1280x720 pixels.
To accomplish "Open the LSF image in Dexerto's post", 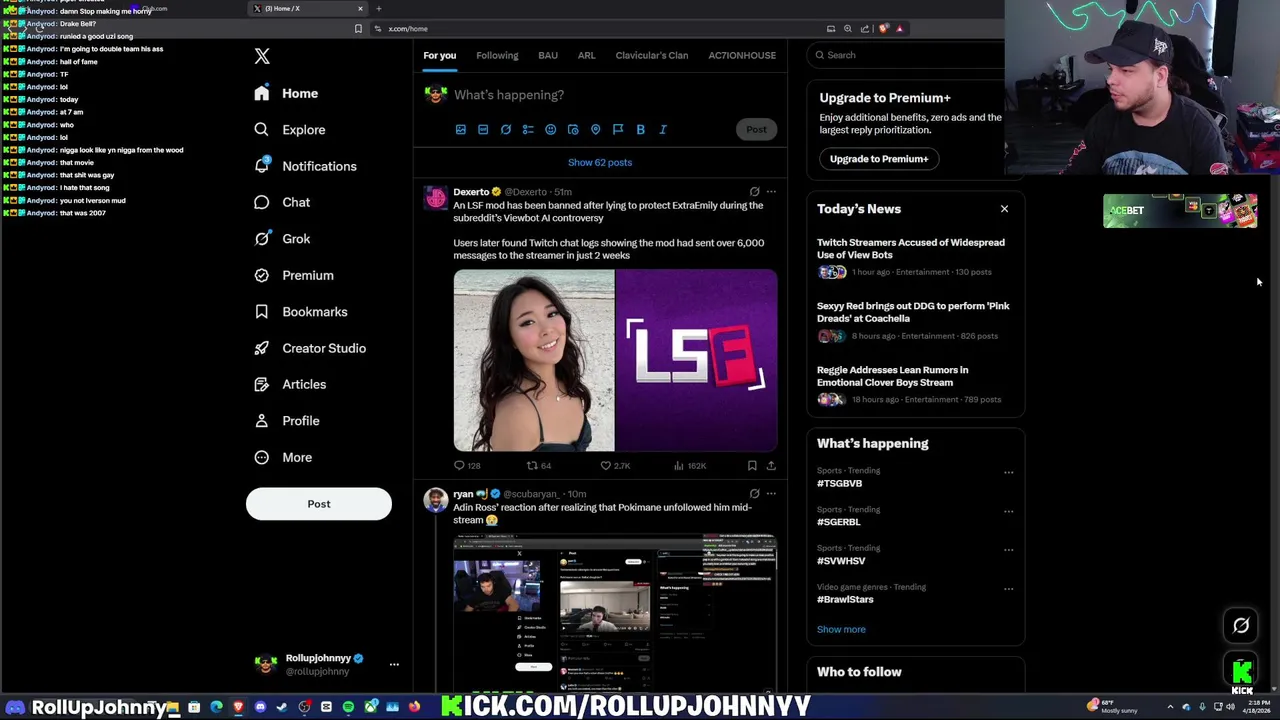I will (697, 361).
